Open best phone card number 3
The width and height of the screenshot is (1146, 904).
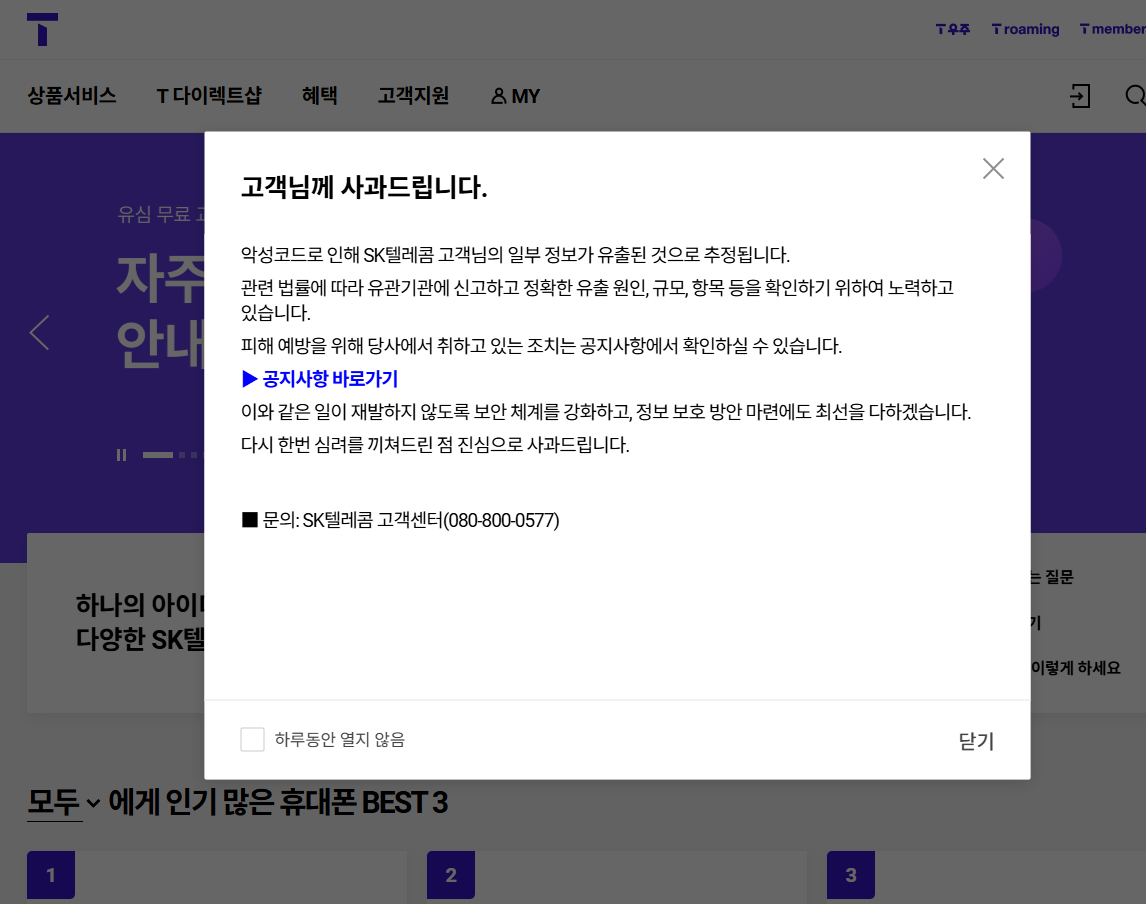click(x=987, y=877)
